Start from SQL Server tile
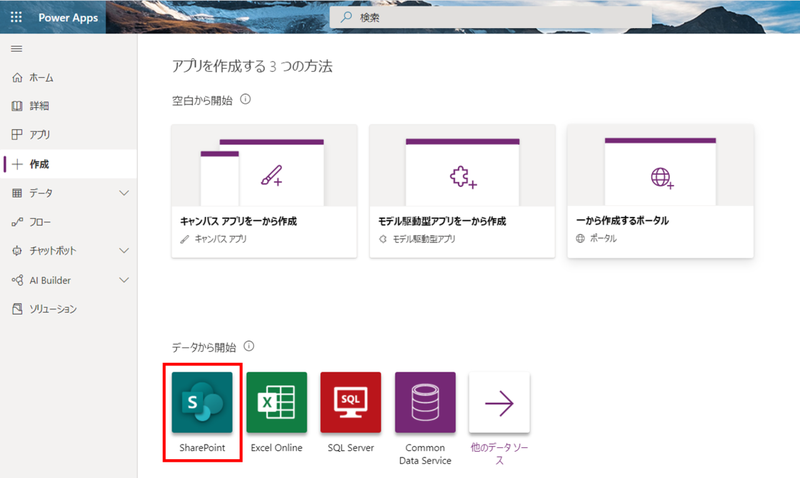Image resolution: width=800 pixels, height=478 pixels. (x=351, y=402)
